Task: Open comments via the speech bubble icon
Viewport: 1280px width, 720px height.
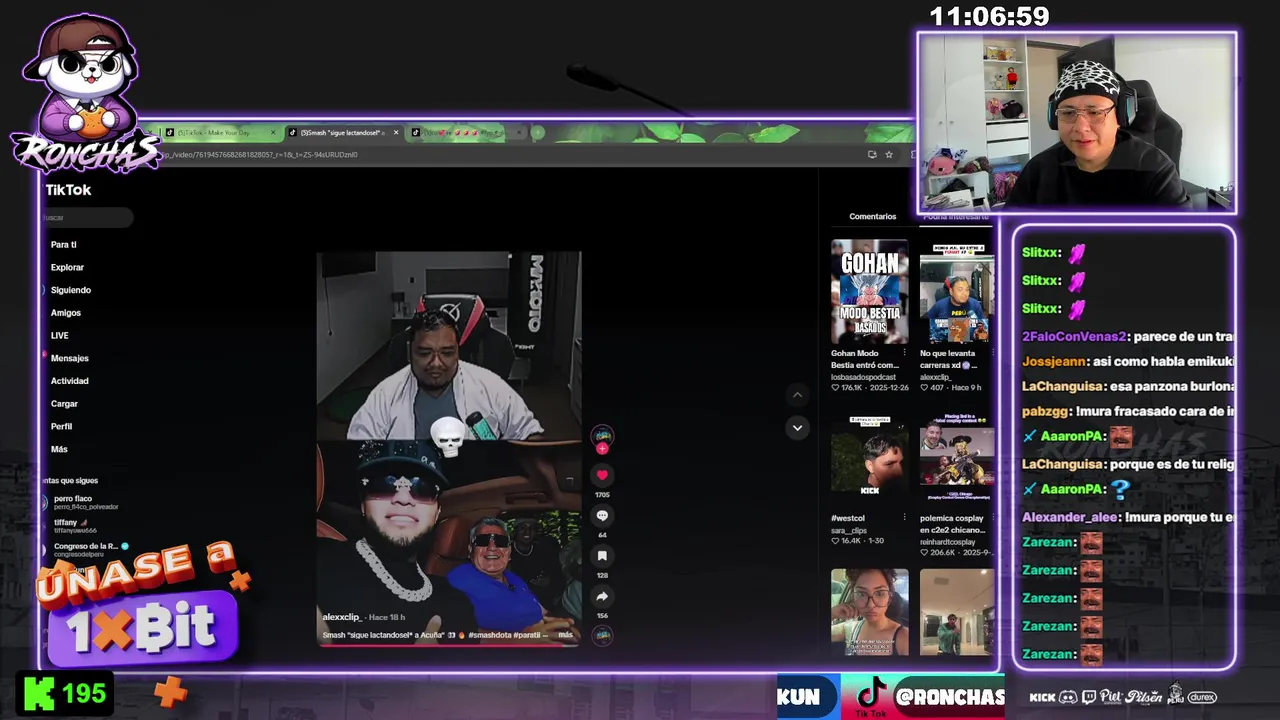Action: (602, 516)
